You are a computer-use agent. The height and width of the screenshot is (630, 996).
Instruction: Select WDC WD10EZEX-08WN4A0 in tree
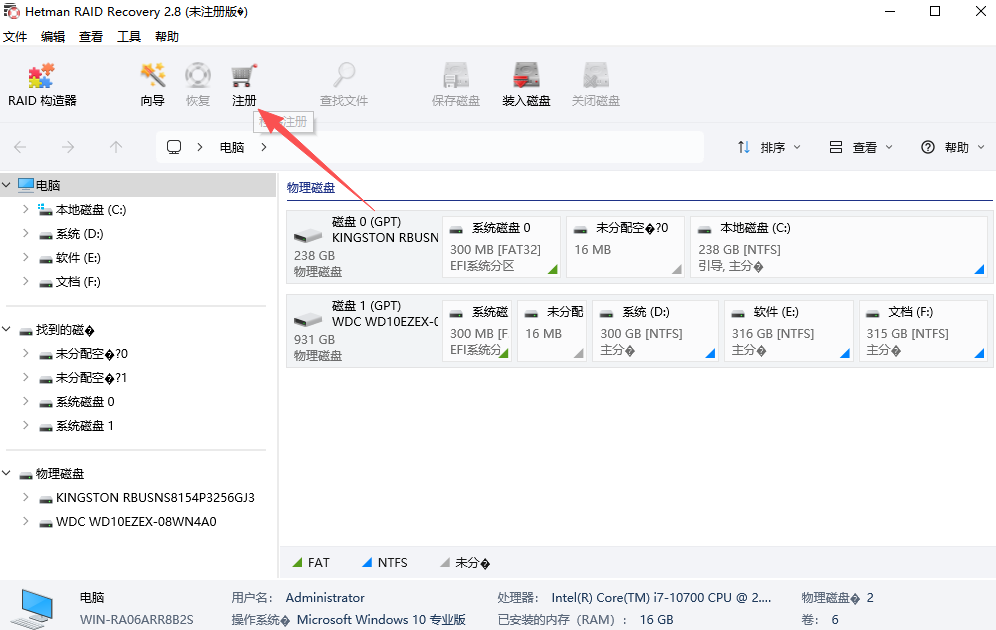pos(136,522)
